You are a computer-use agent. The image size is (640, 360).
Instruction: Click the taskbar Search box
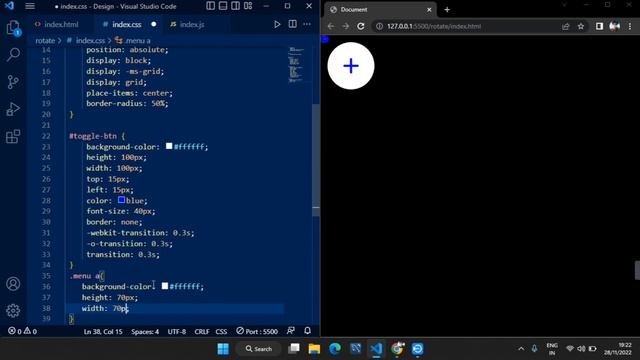coord(259,349)
